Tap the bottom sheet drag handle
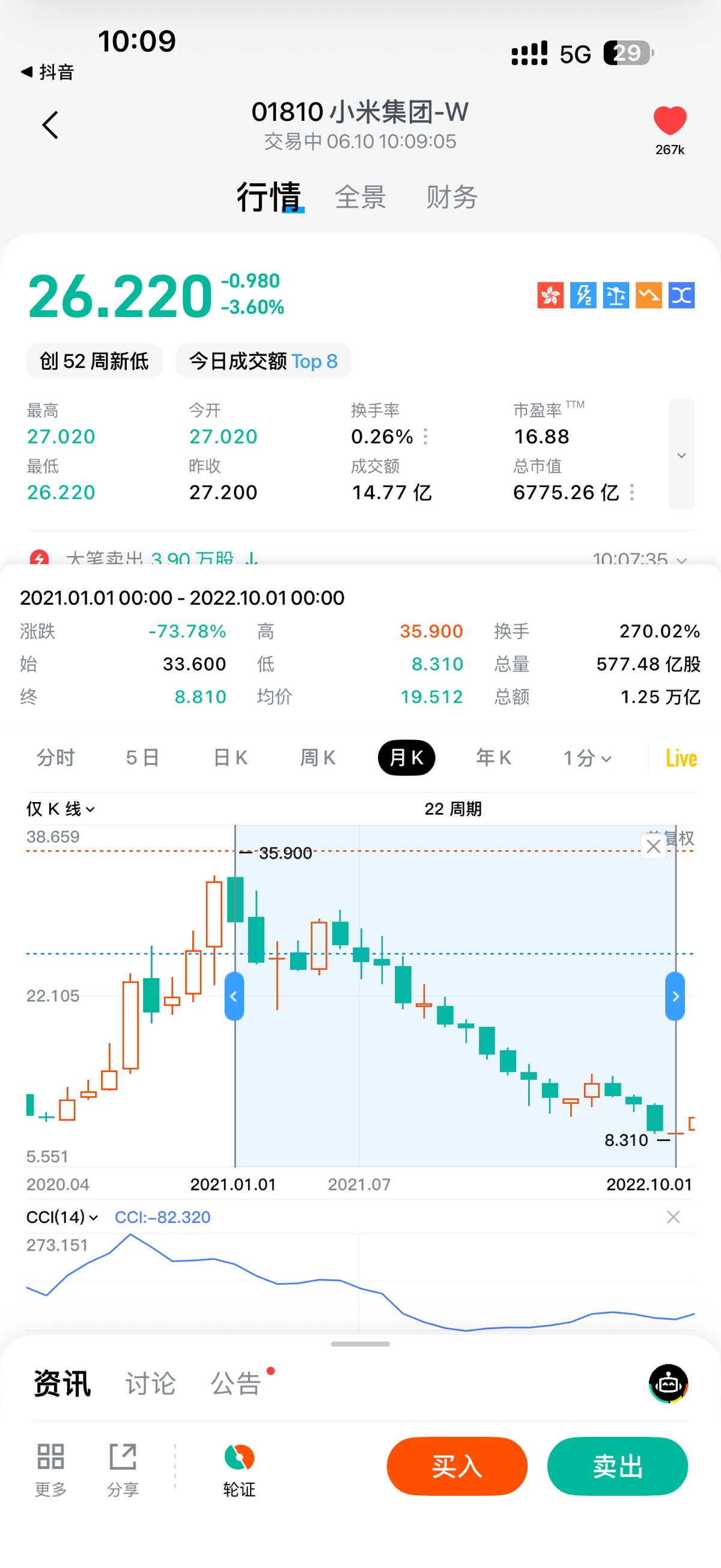 pos(360,1344)
